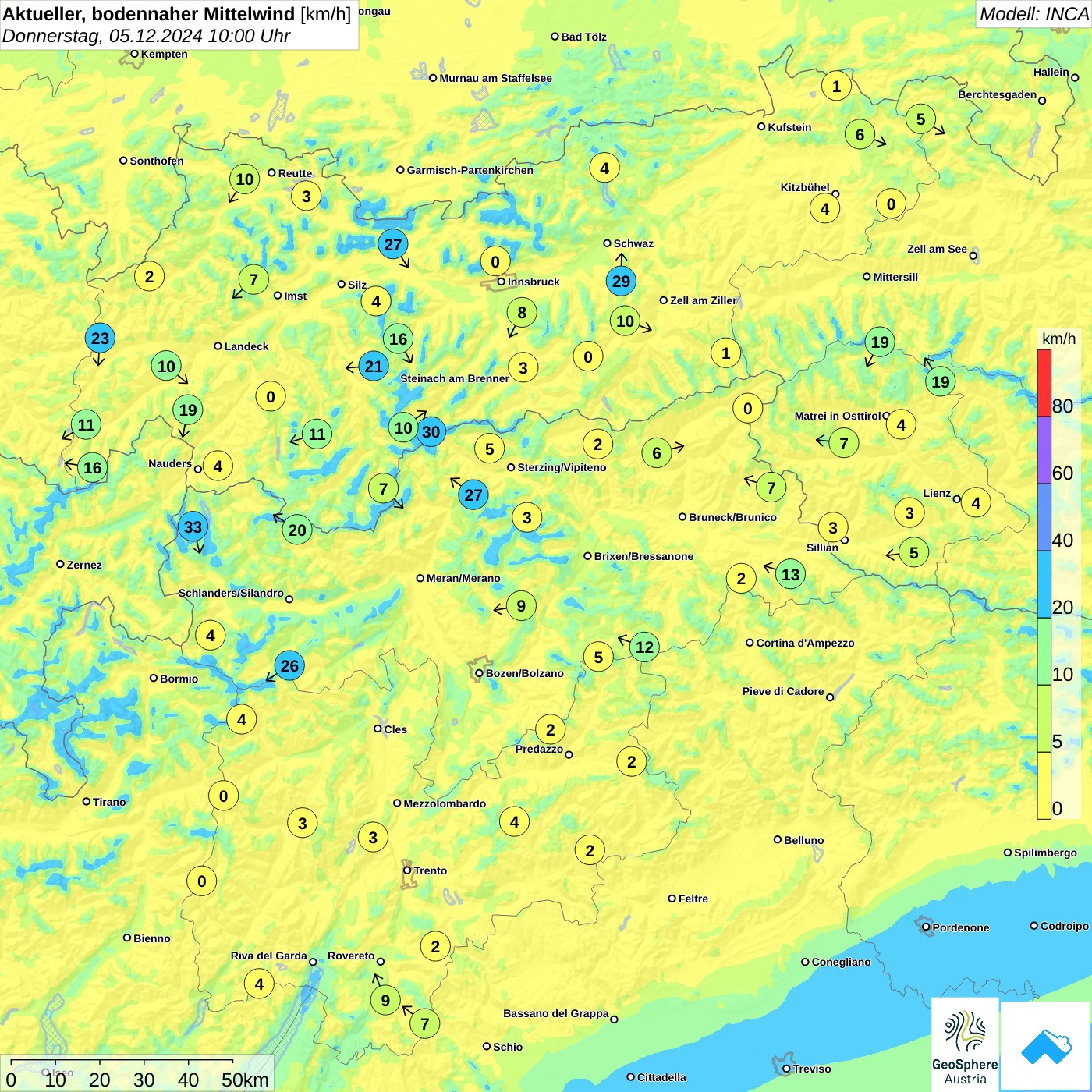Image resolution: width=1092 pixels, height=1092 pixels.
Task: Click the green legend swatch for 10–20
Action: pyautogui.click(x=1044, y=651)
